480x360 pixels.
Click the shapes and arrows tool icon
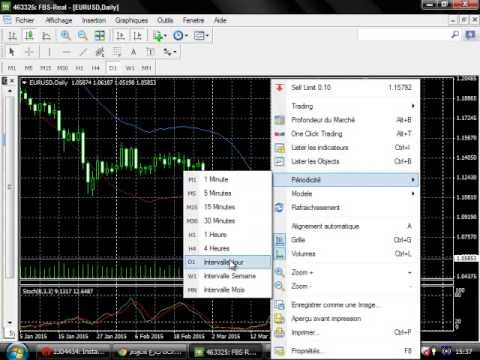click(168, 52)
